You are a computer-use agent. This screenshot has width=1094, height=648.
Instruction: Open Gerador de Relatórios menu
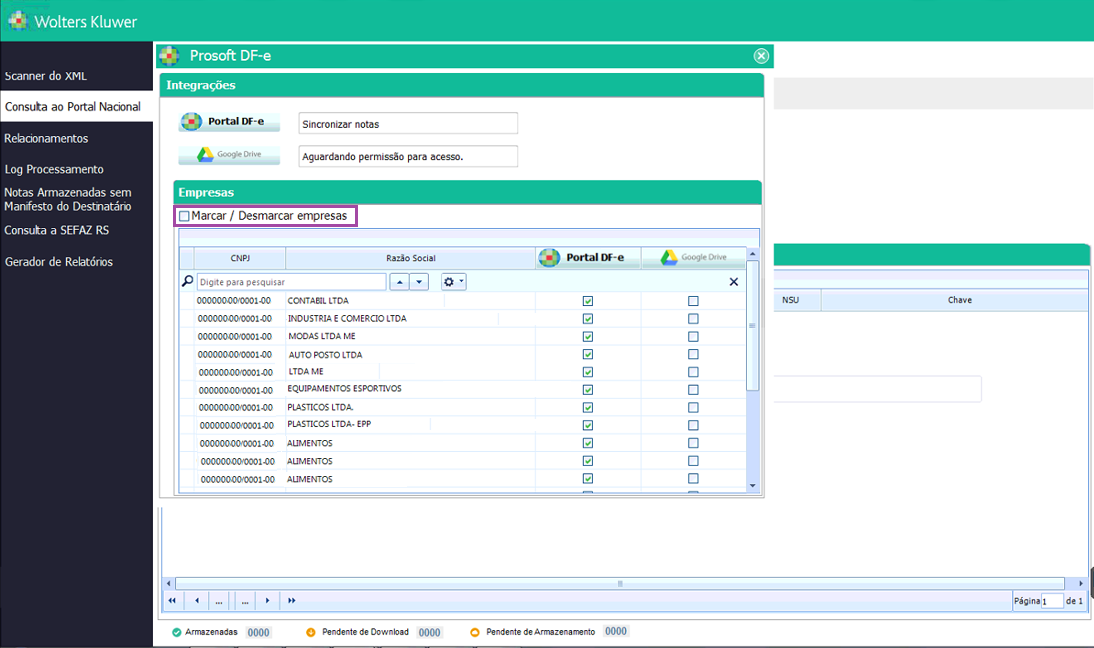click(59, 262)
